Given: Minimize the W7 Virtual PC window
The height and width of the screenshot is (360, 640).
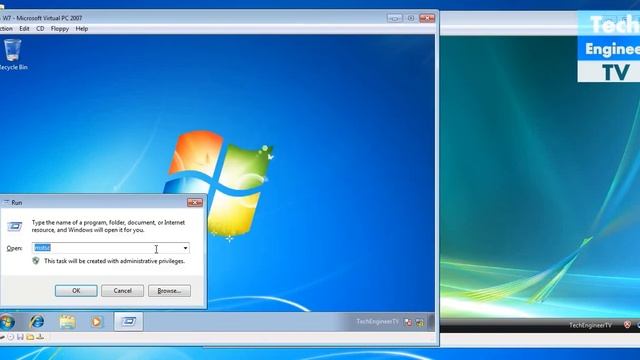Looking at the screenshot, I should click(x=394, y=18).
